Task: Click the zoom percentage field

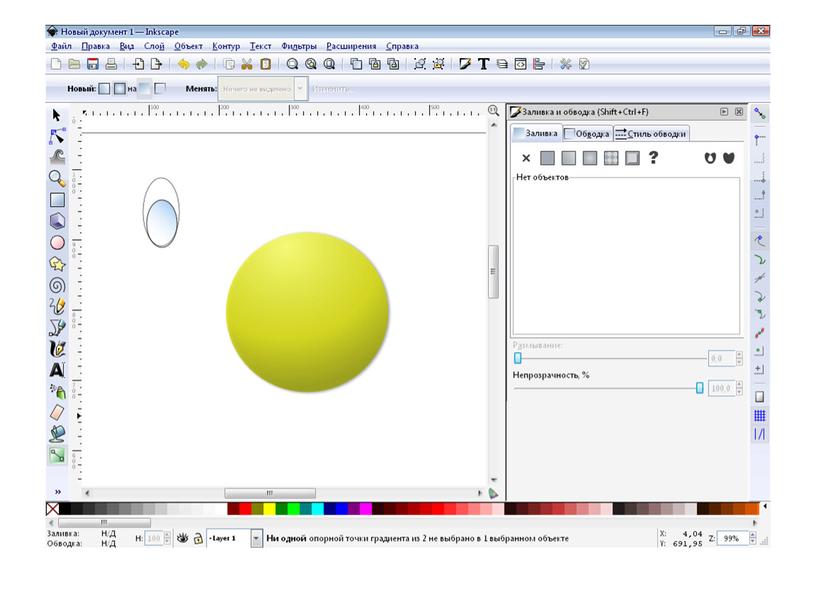Action: click(x=733, y=539)
